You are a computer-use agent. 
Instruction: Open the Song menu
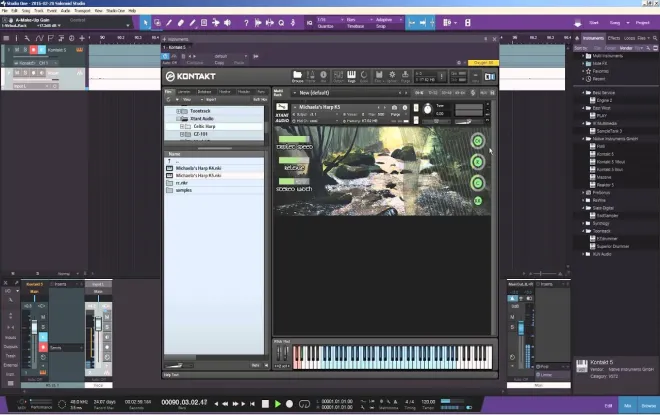[26, 11]
